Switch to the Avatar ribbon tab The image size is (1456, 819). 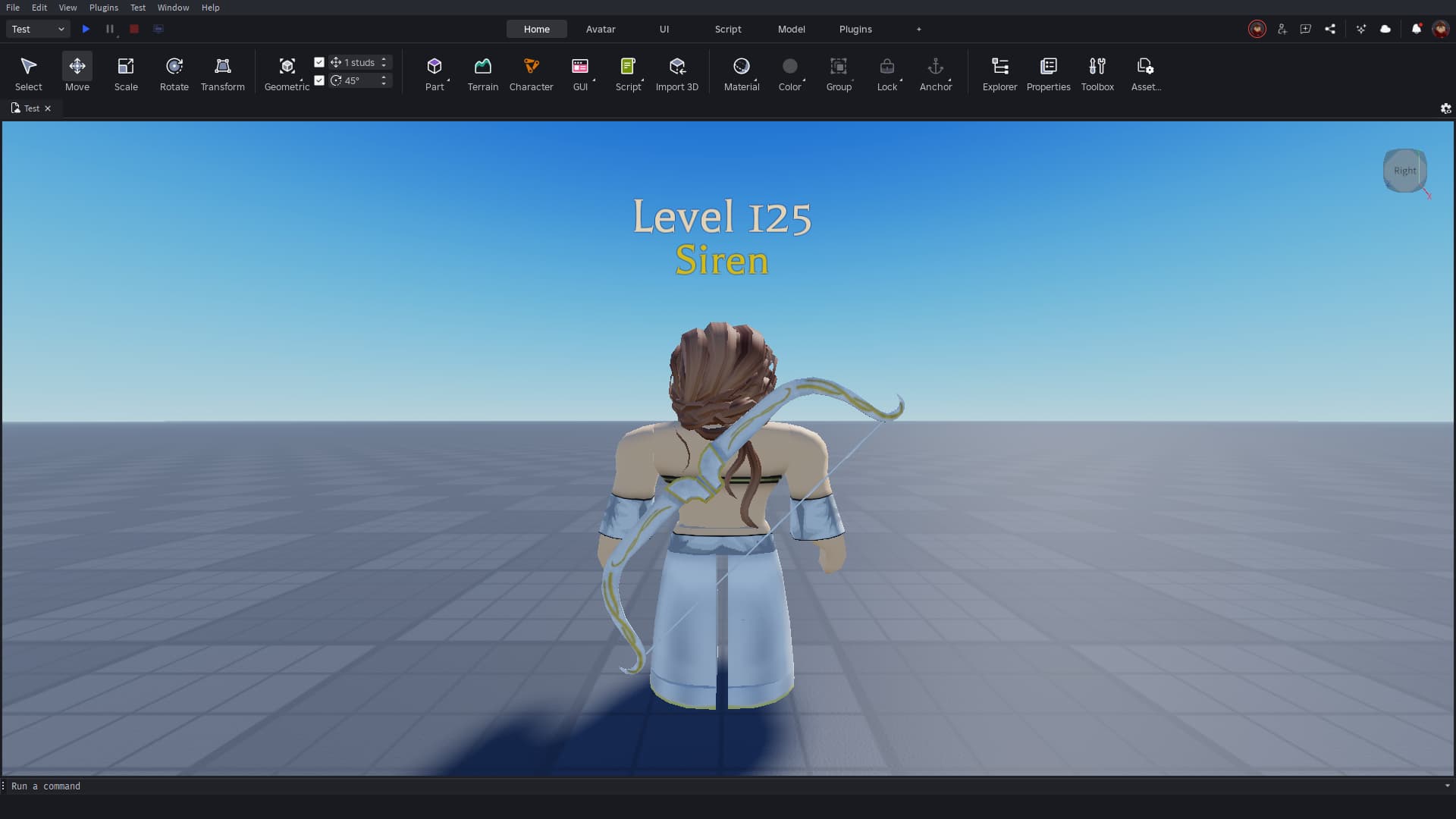[600, 29]
